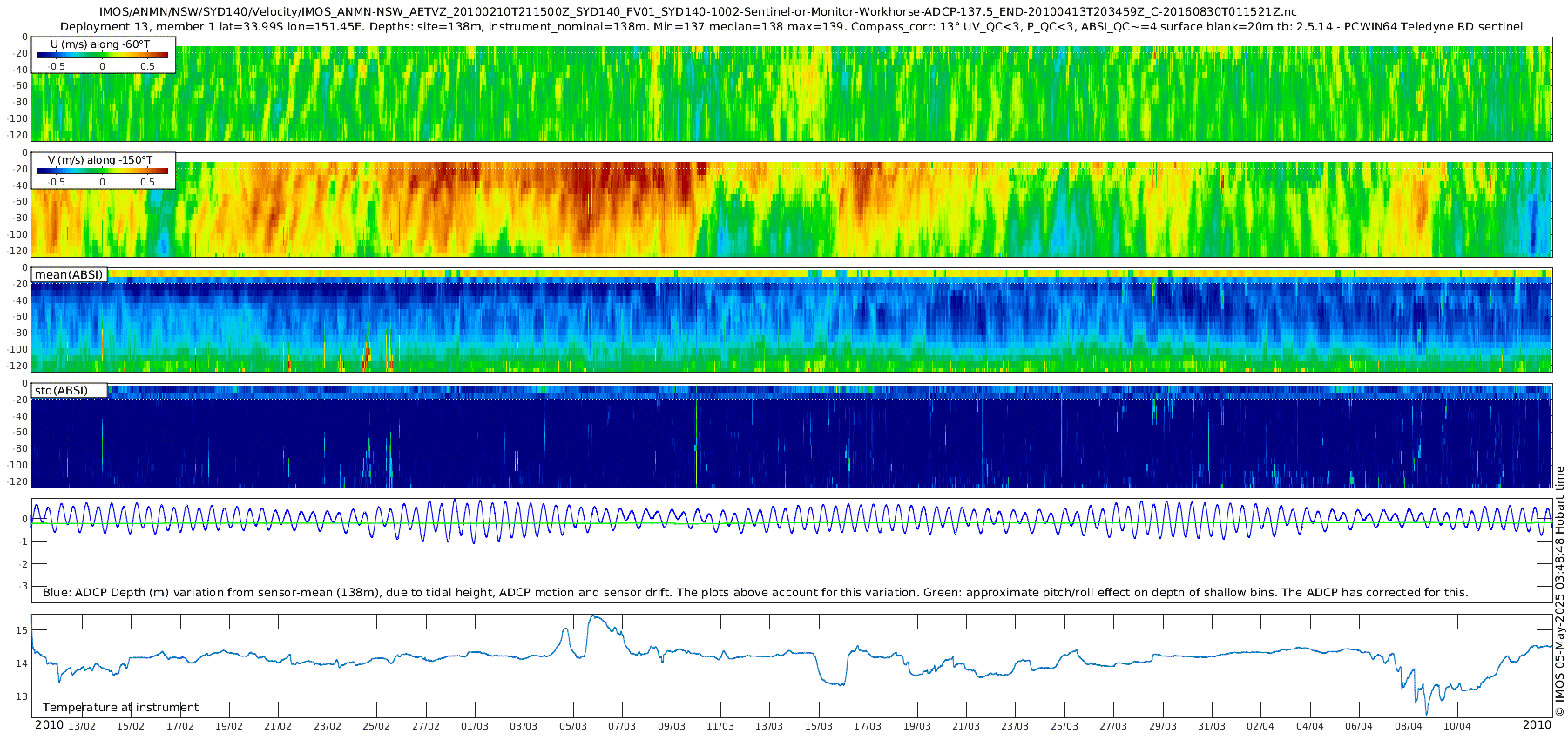Select the 'U (m/s) along -60°T' label
This screenshot has height=740, width=1568.
(100, 44)
